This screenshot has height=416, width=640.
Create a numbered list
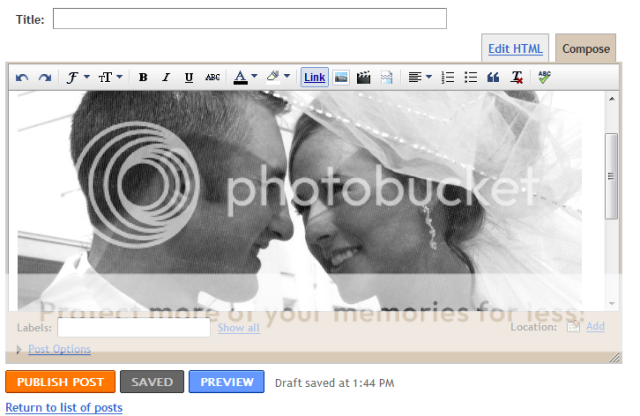(x=448, y=77)
